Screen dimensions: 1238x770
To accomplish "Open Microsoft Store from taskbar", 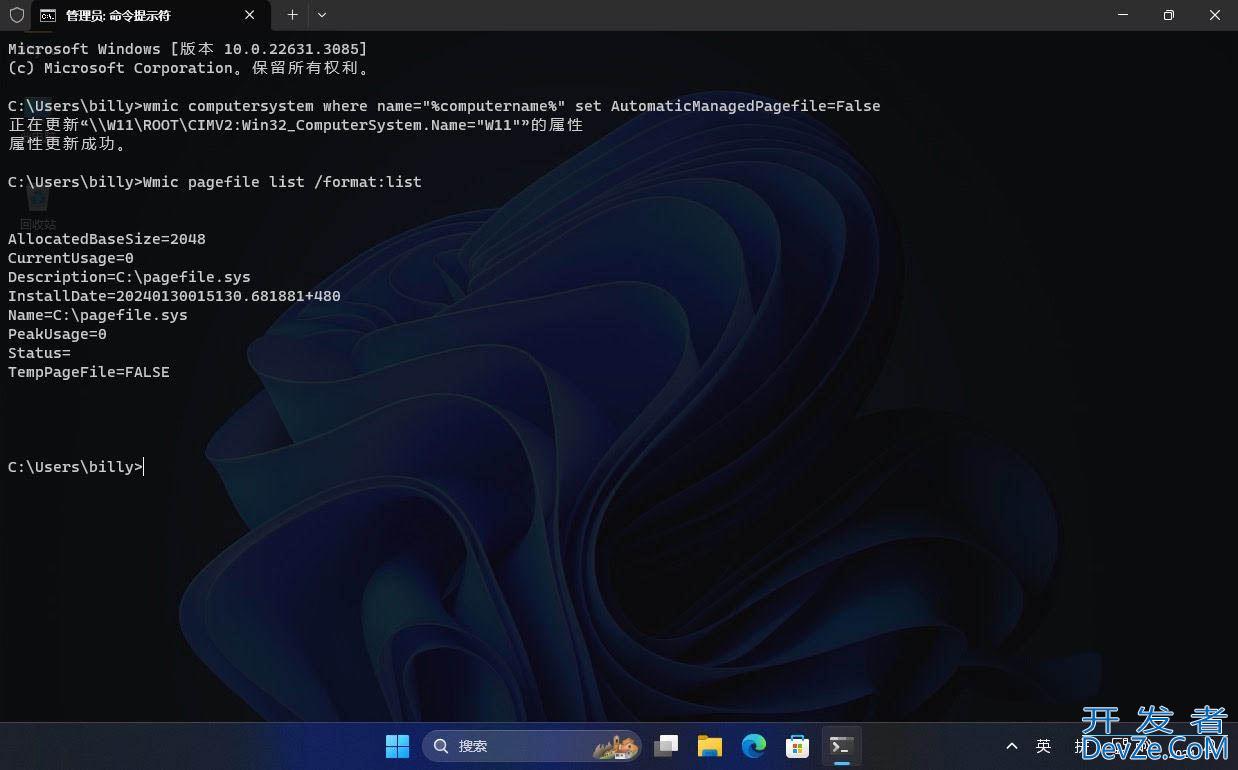I will point(797,746).
